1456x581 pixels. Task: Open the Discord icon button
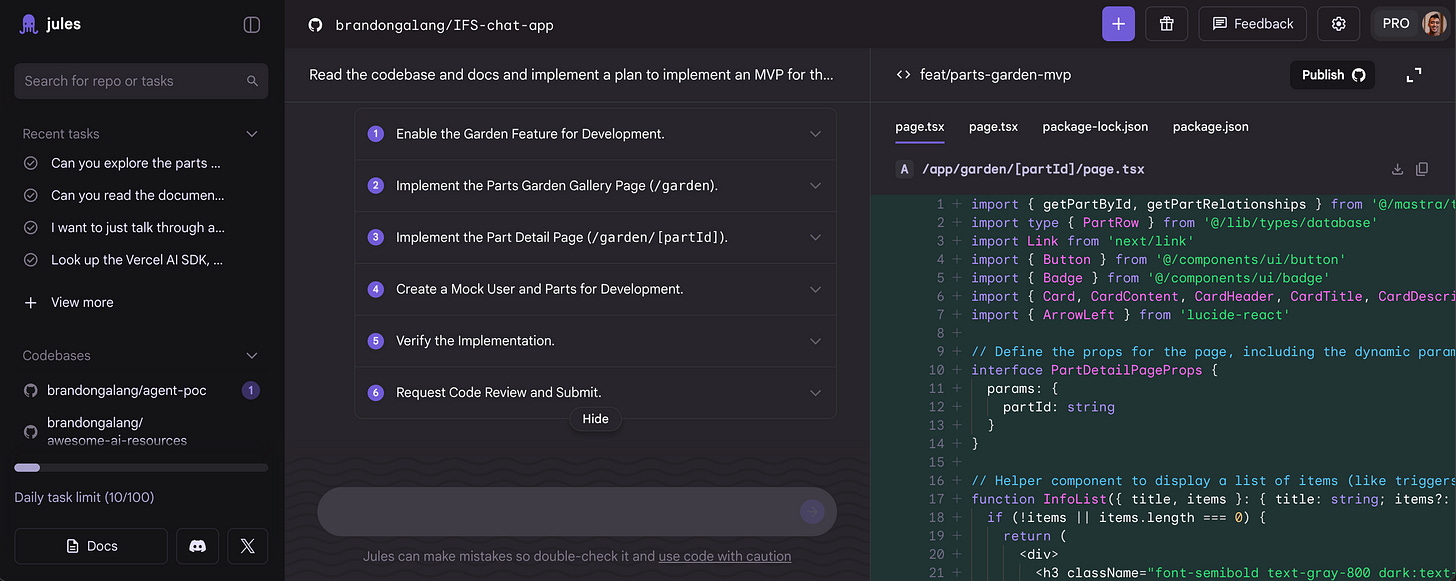[x=197, y=546]
